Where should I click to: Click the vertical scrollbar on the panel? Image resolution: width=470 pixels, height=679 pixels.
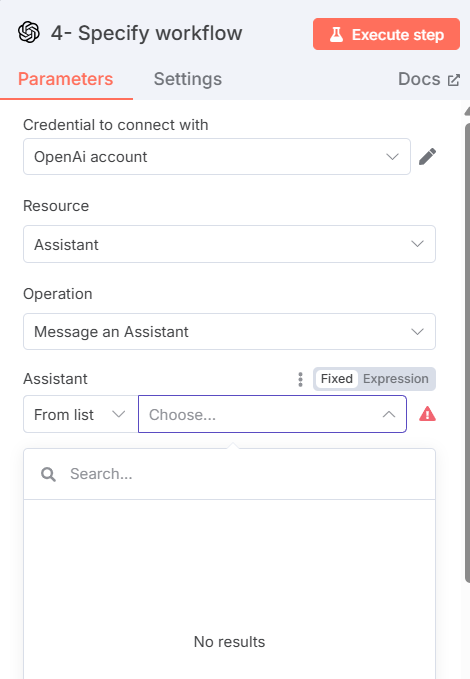[x=467, y=351]
